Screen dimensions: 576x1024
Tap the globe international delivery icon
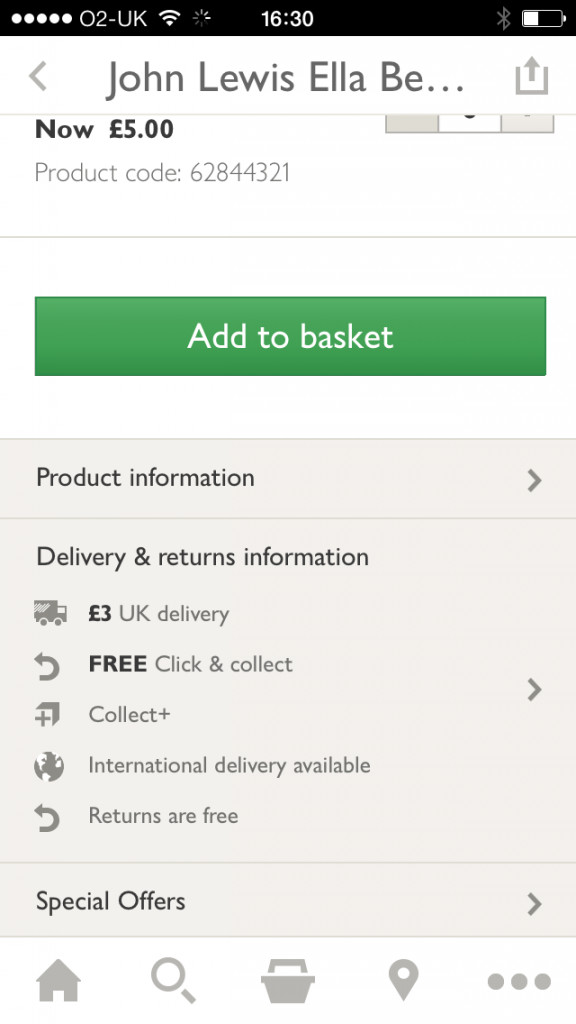49,765
